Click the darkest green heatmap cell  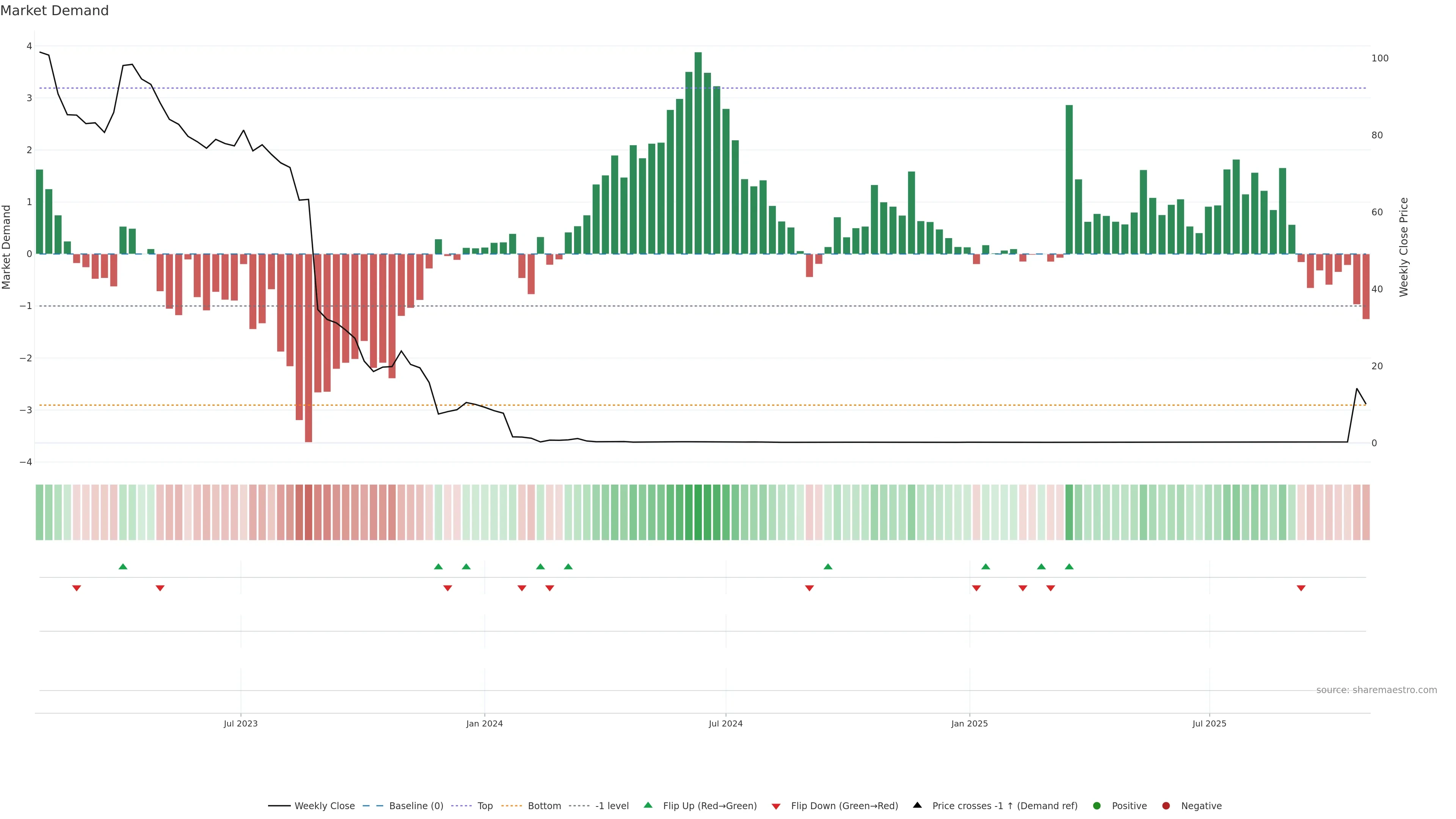pyautogui.click(x=698, y=512)
